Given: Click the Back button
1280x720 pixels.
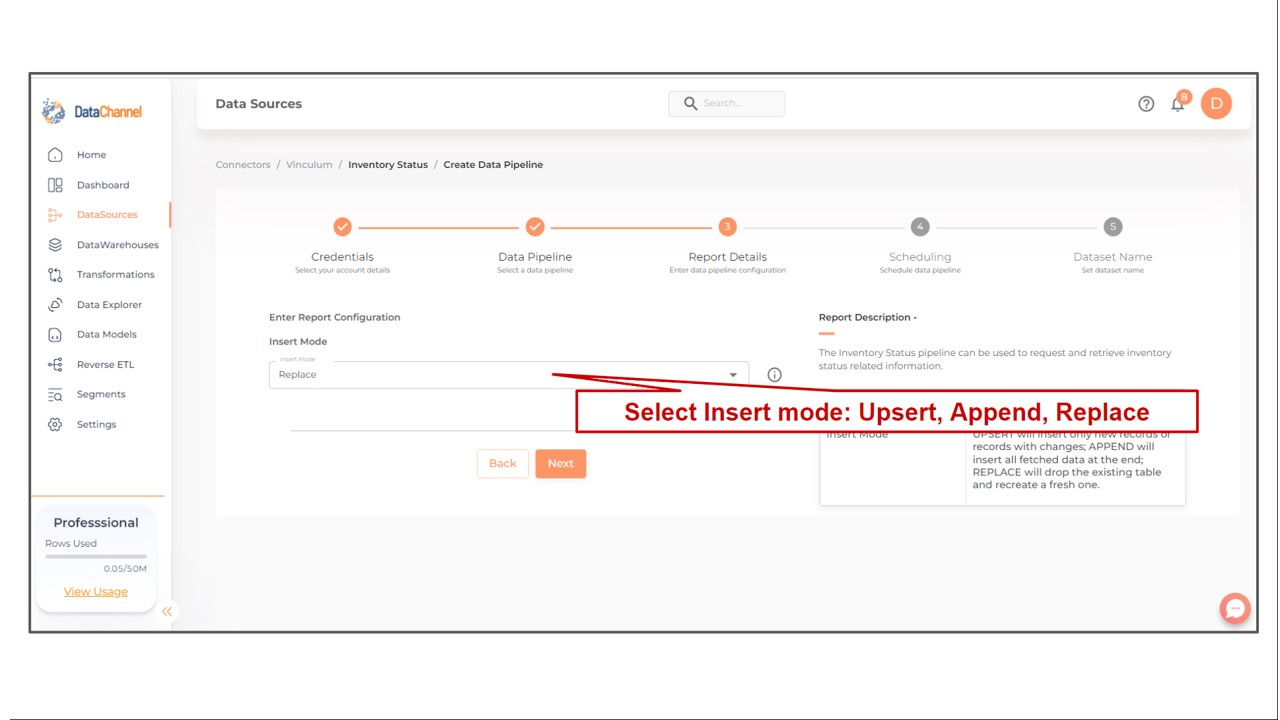Looking at the screenshot, I should tap(503, 463).
